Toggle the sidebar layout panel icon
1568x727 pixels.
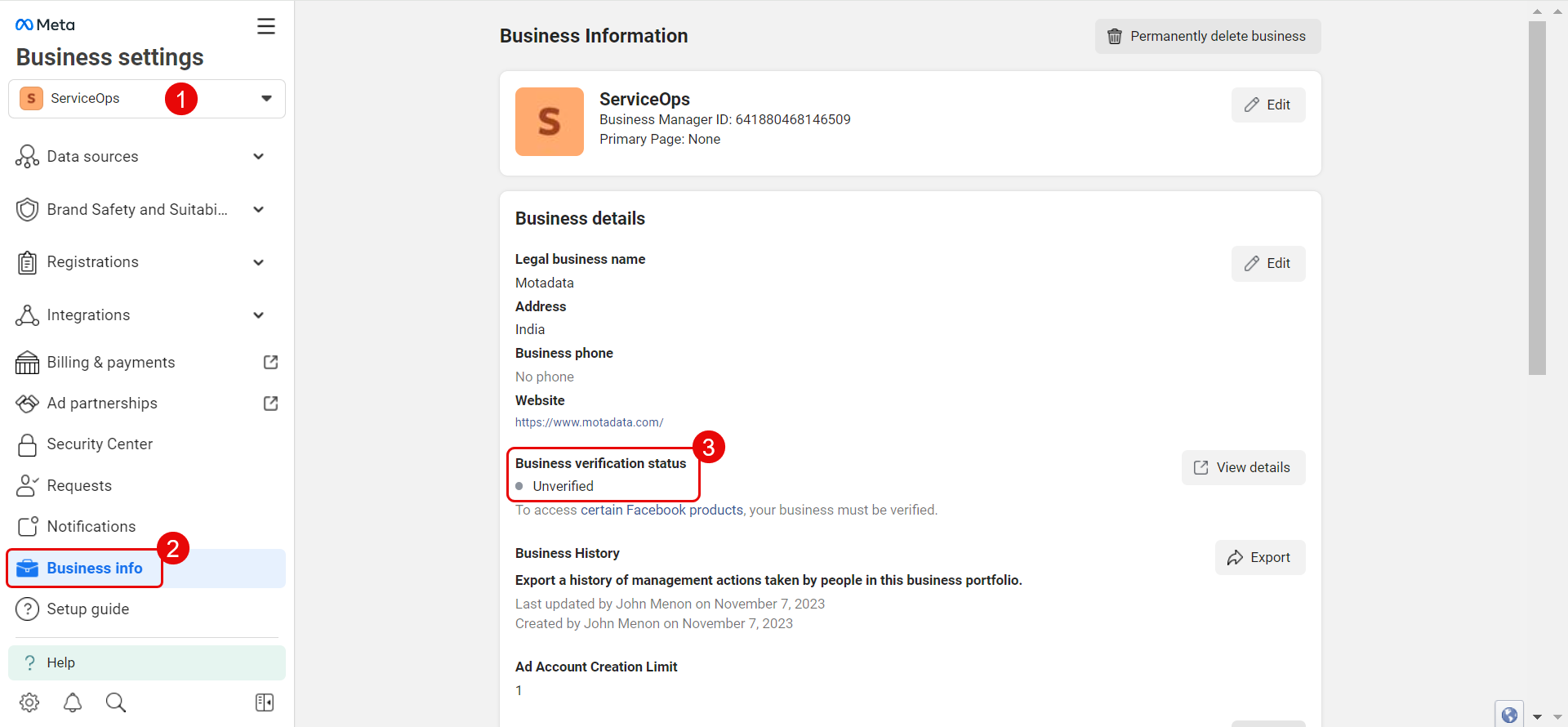(265, 702)
